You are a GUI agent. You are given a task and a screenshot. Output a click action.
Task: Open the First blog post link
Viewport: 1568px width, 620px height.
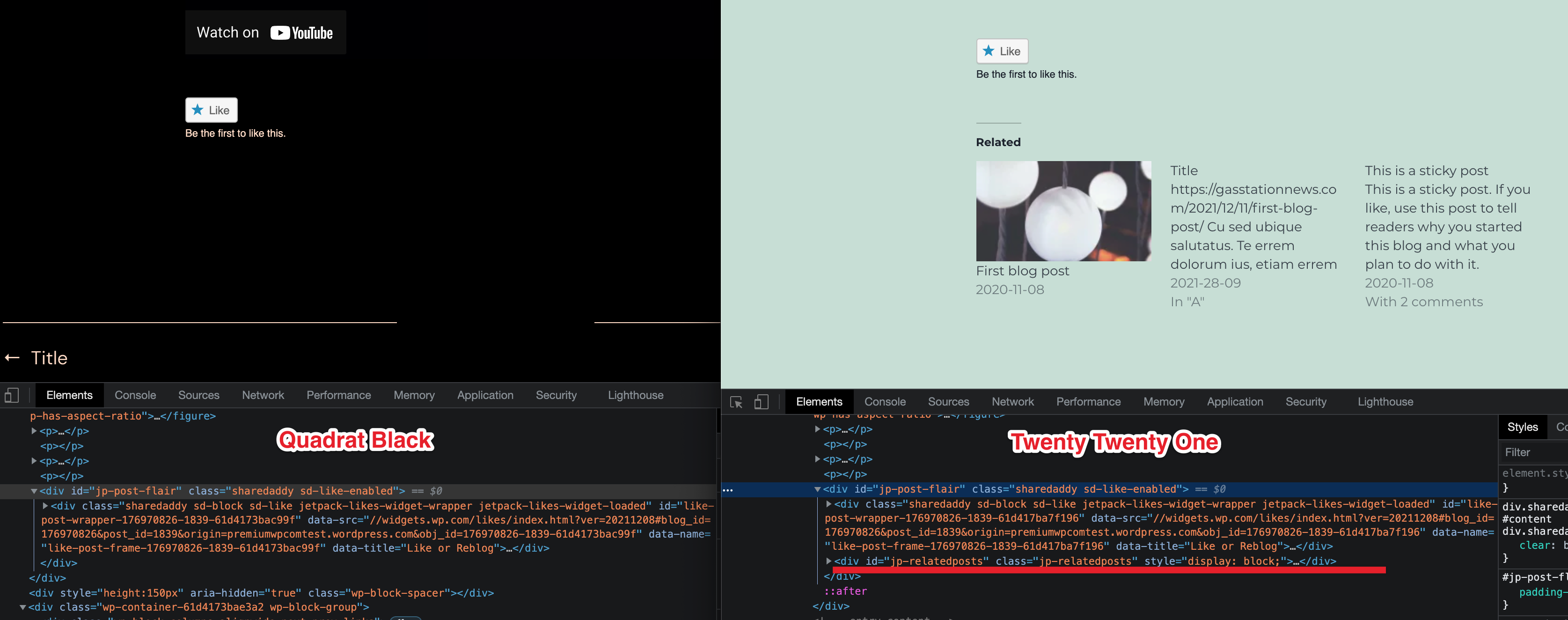(1023, 270)
